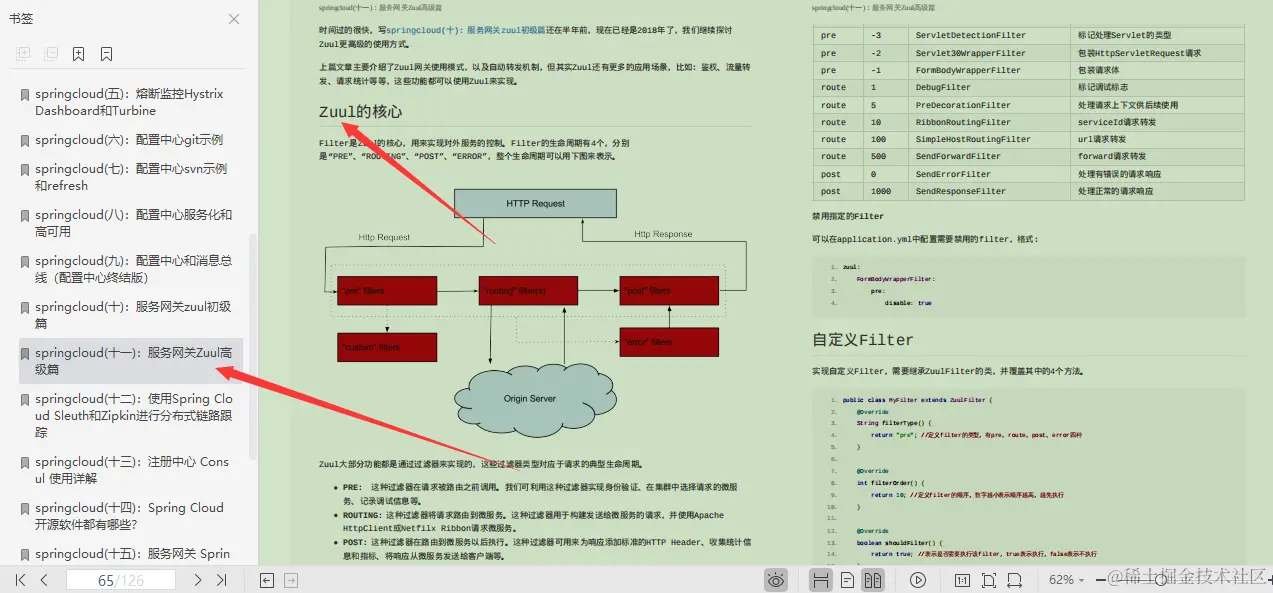
Task: Open the zoom percentage dropdown
Action: tap(1065, 579)
